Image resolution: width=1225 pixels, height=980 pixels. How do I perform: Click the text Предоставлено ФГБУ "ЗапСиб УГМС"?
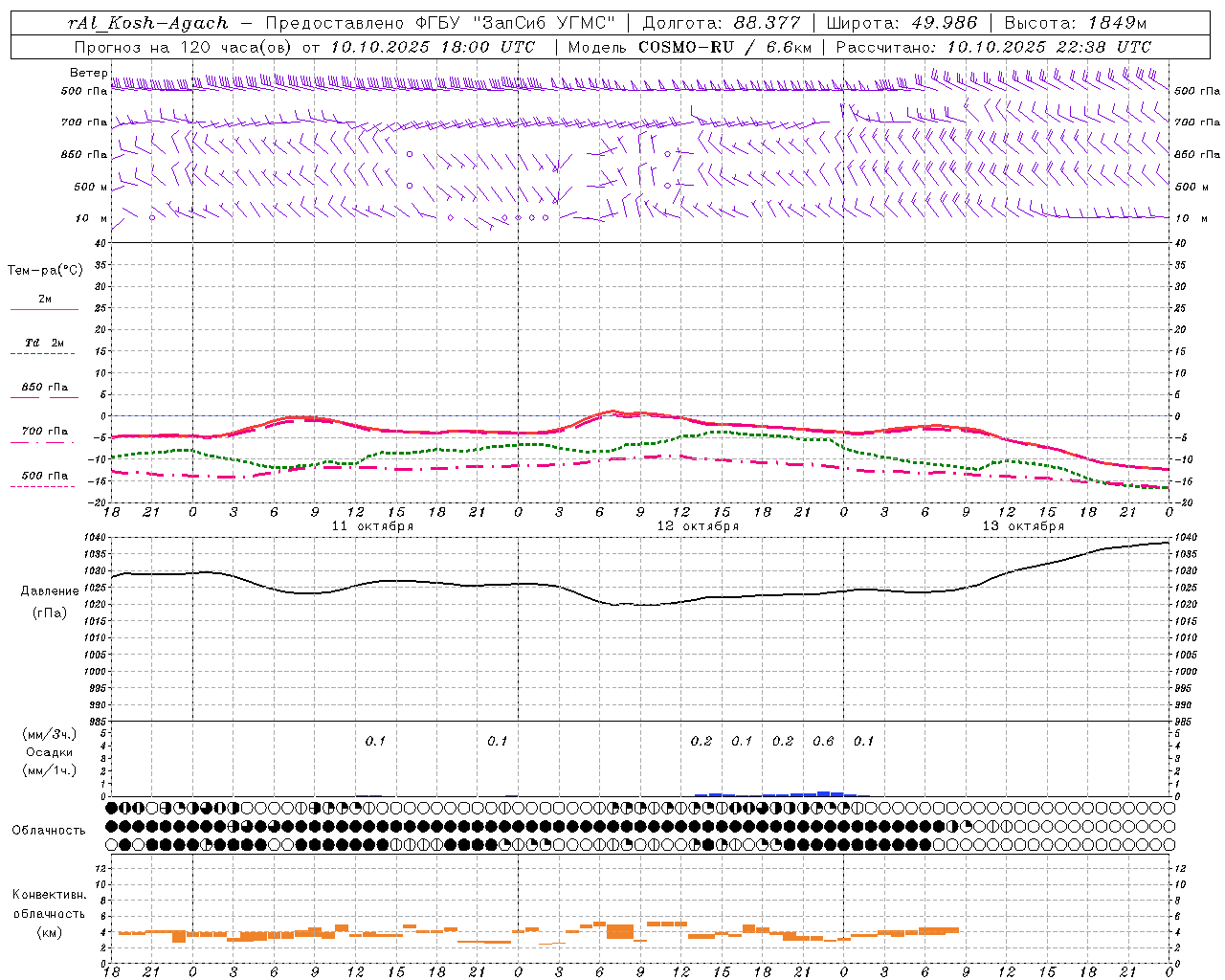coord(440,23)
